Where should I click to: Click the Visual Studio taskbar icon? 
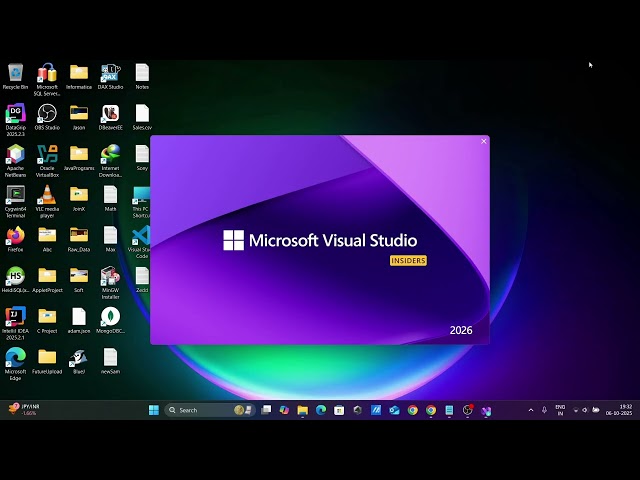(486, 410)
